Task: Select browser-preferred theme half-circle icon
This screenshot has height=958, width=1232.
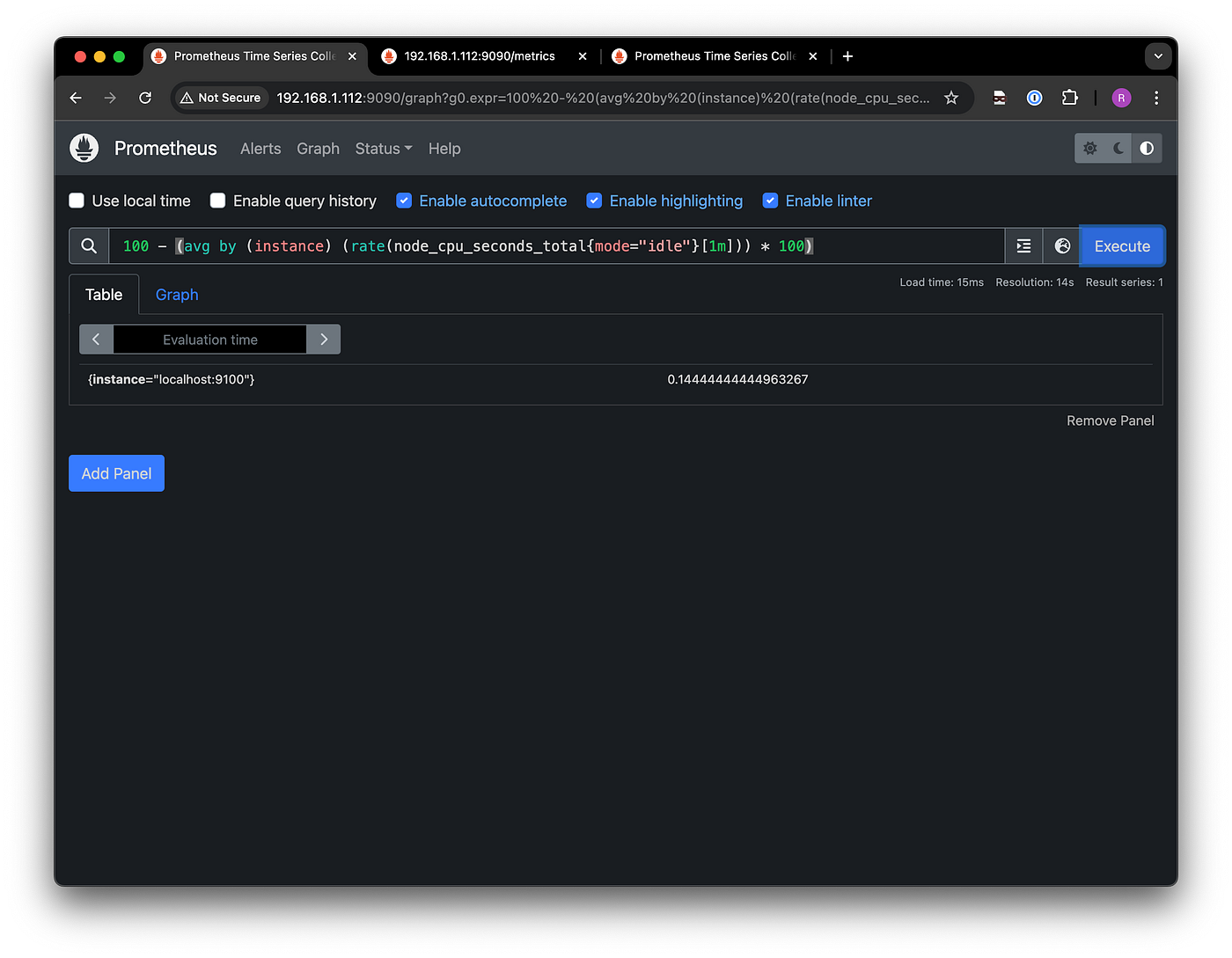Action: pos(1147,149)
